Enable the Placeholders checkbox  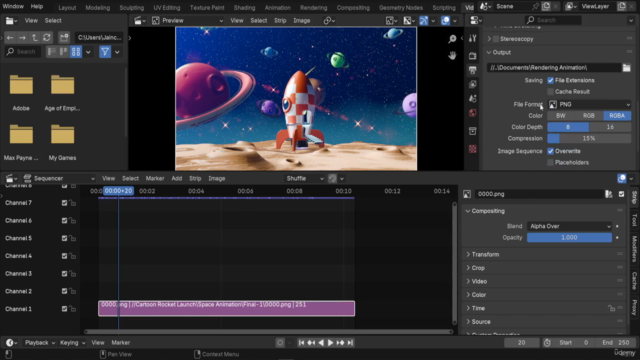click(551, 162)
